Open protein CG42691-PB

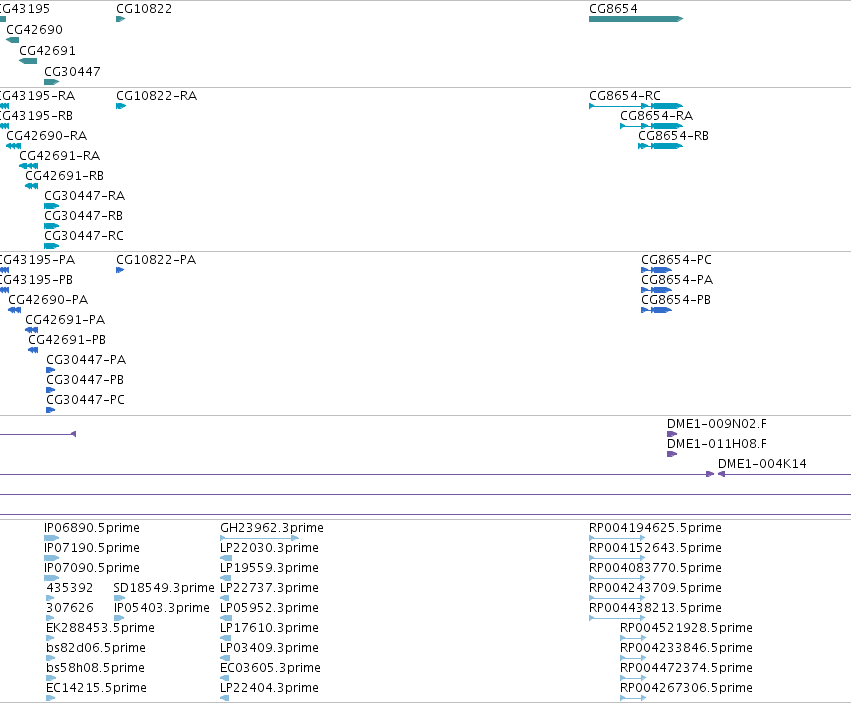pyautogui.click(x=33, y=350)
